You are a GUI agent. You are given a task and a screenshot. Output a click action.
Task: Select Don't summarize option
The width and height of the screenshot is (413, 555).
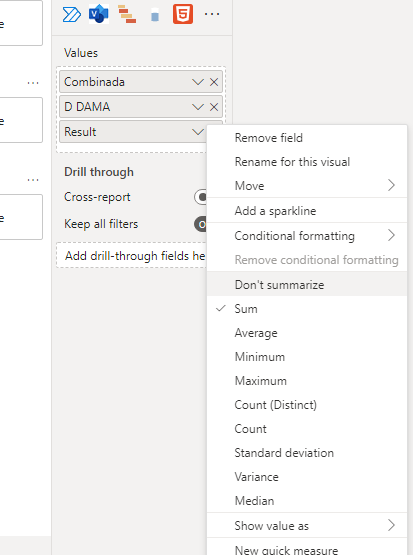(x=307, y=284)
